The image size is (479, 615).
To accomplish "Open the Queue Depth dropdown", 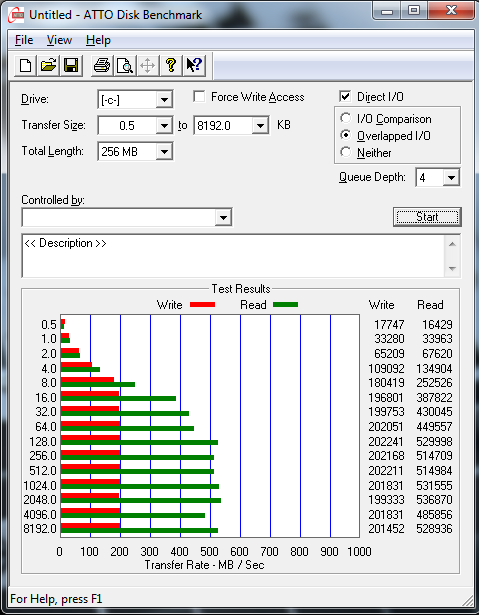I will (451, 178).
